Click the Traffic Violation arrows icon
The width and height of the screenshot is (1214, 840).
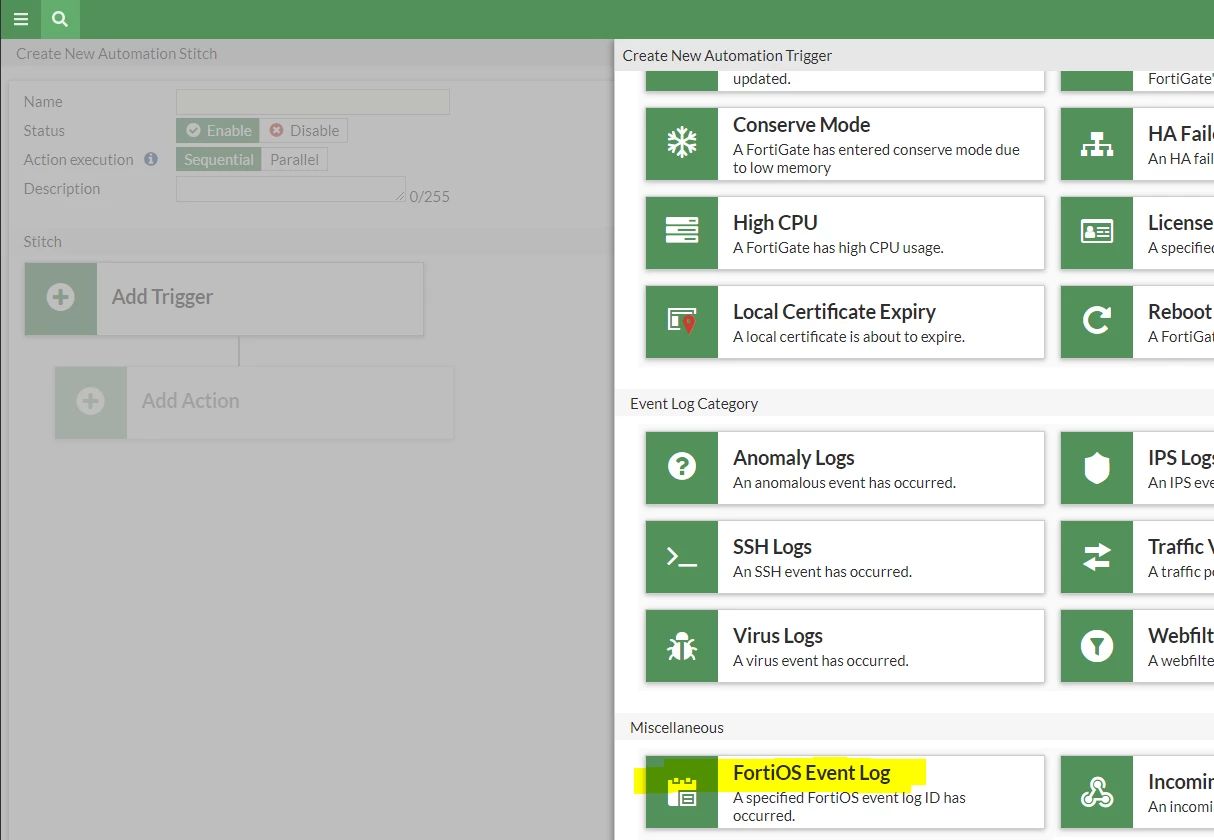click(1097, 557)
